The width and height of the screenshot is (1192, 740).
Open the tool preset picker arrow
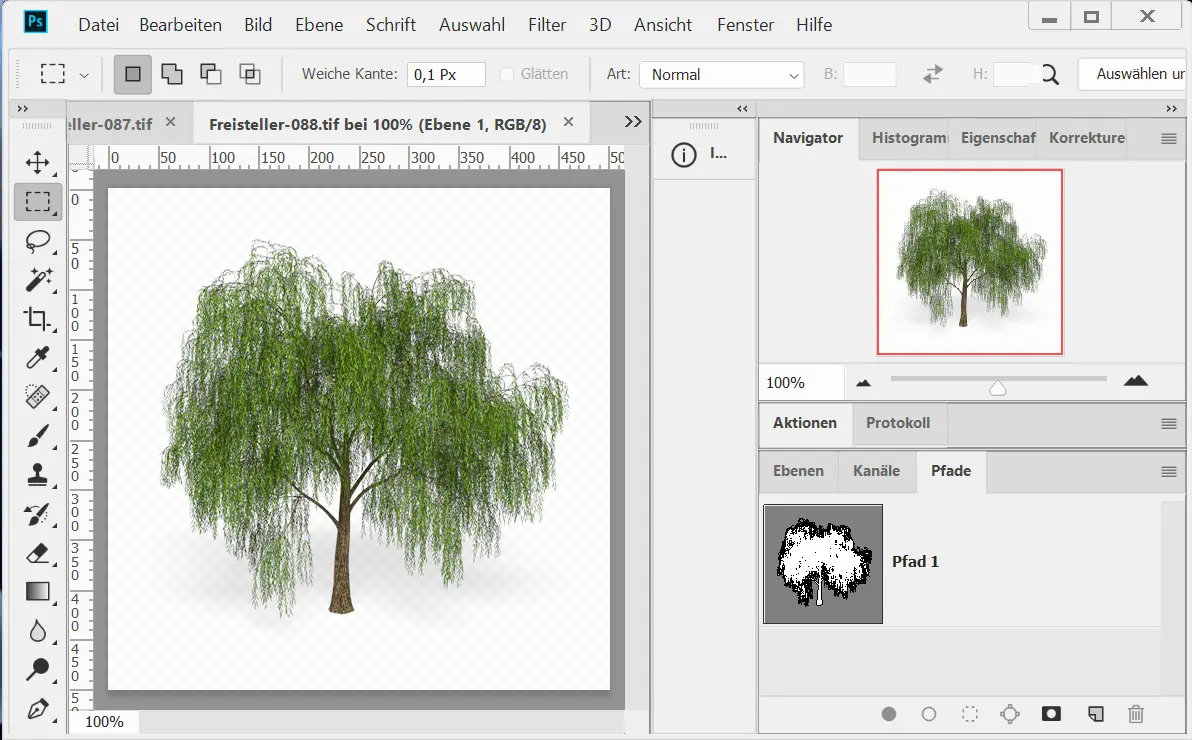click(x=84, y=74)
